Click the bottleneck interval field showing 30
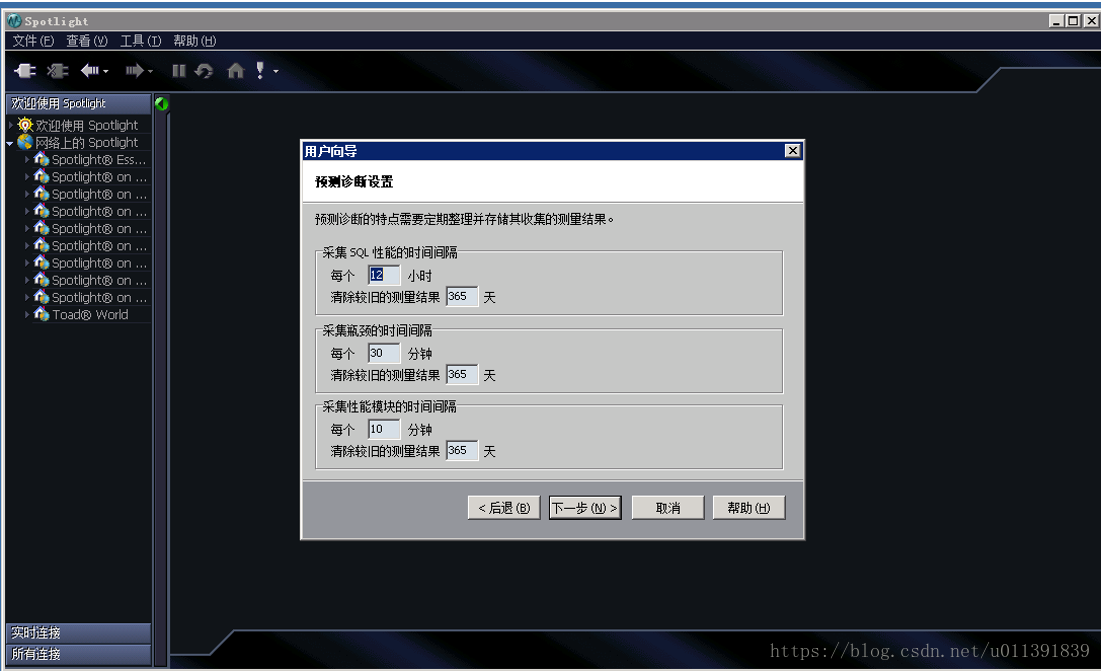The width and height of the screenshot is (1101, 671). (384, 353)
